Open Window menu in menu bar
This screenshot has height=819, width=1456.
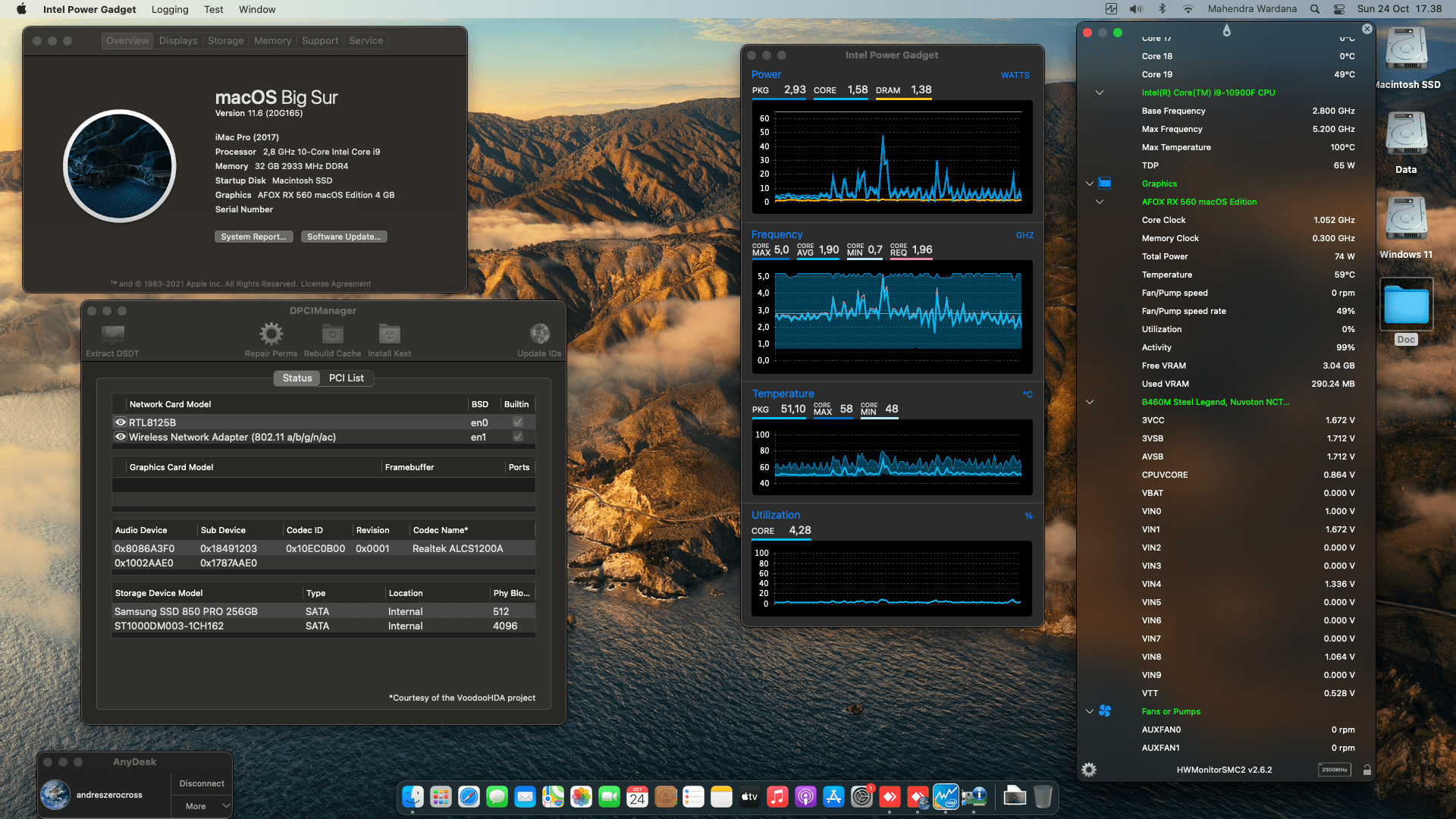(257, 9)
